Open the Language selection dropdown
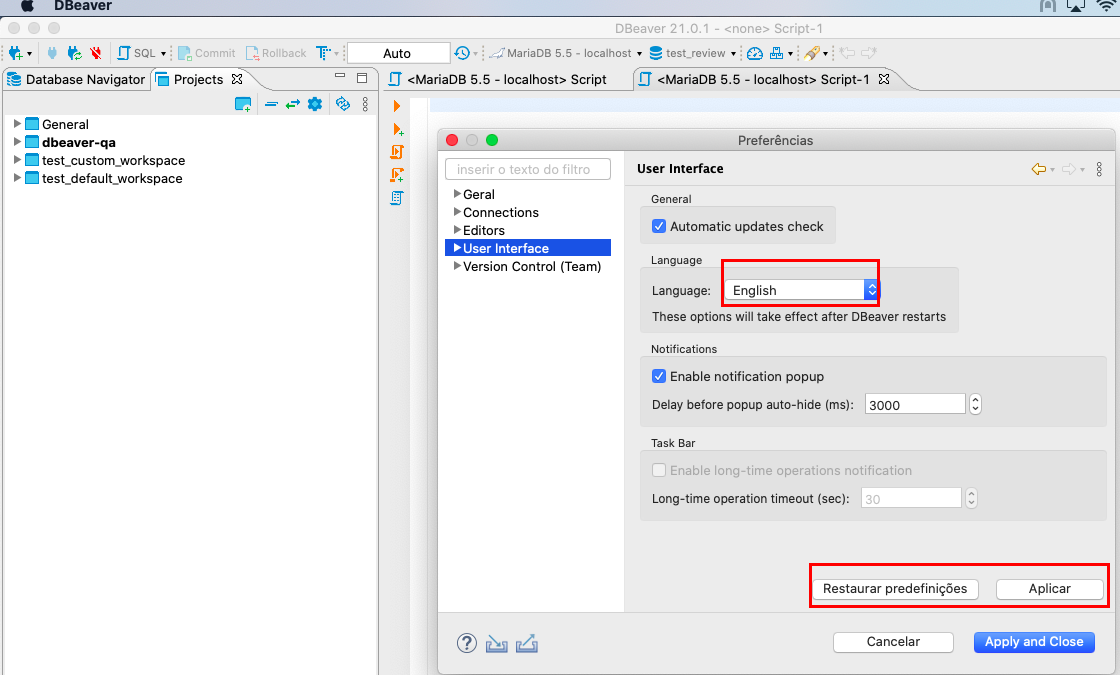Image resolution: width=1120 pixels, height=675 pixels. click(871, 290)
